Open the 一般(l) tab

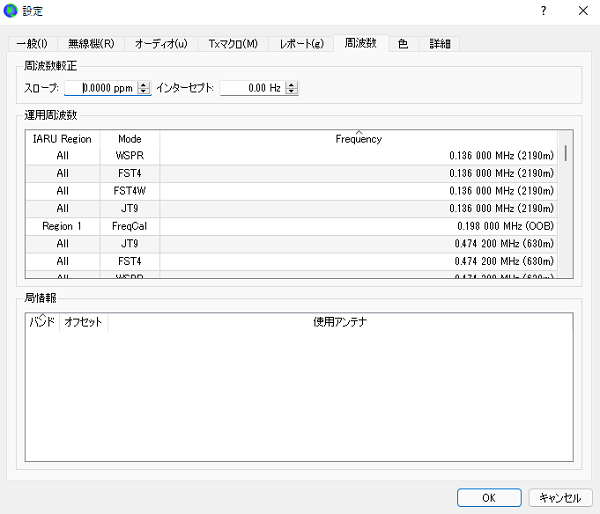coord(32,44)
